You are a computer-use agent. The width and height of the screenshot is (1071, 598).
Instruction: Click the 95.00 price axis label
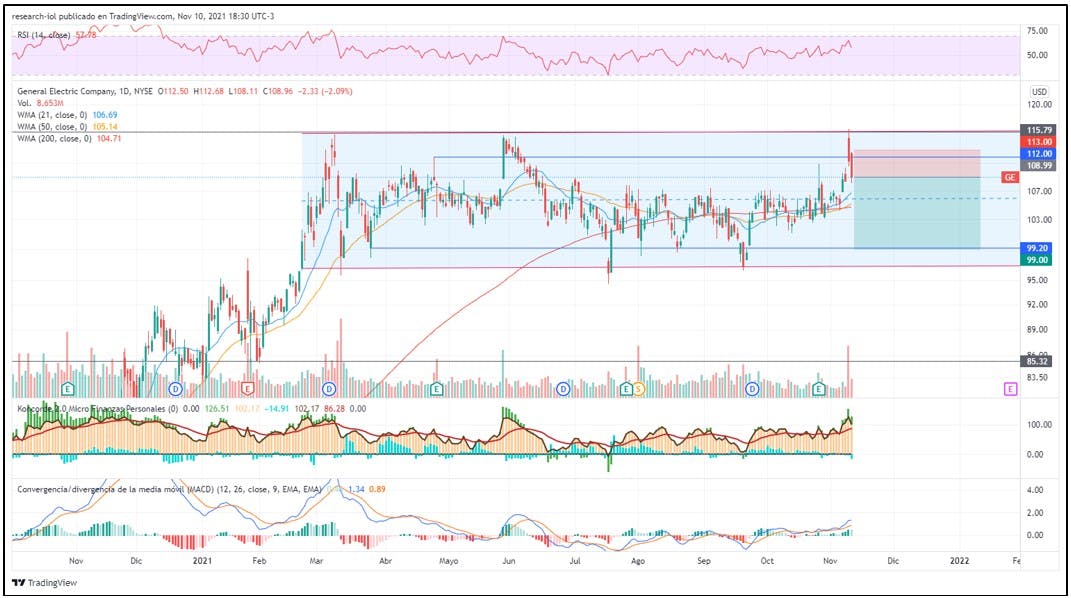tap(1040, 280)
